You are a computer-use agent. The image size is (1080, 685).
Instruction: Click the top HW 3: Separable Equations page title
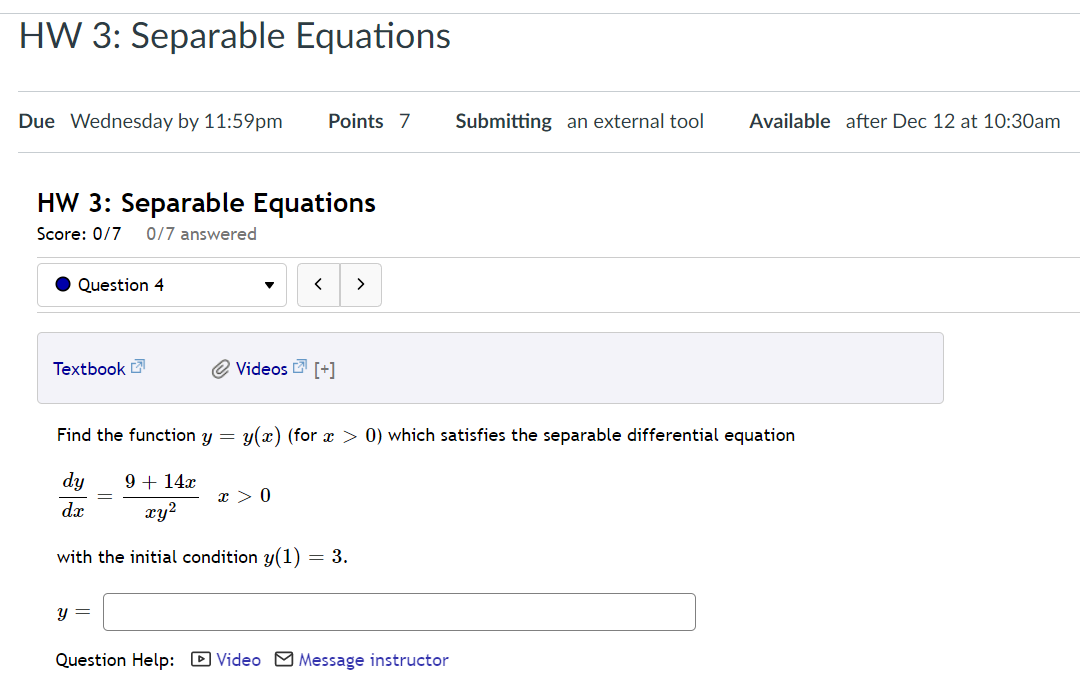[235, 36]
